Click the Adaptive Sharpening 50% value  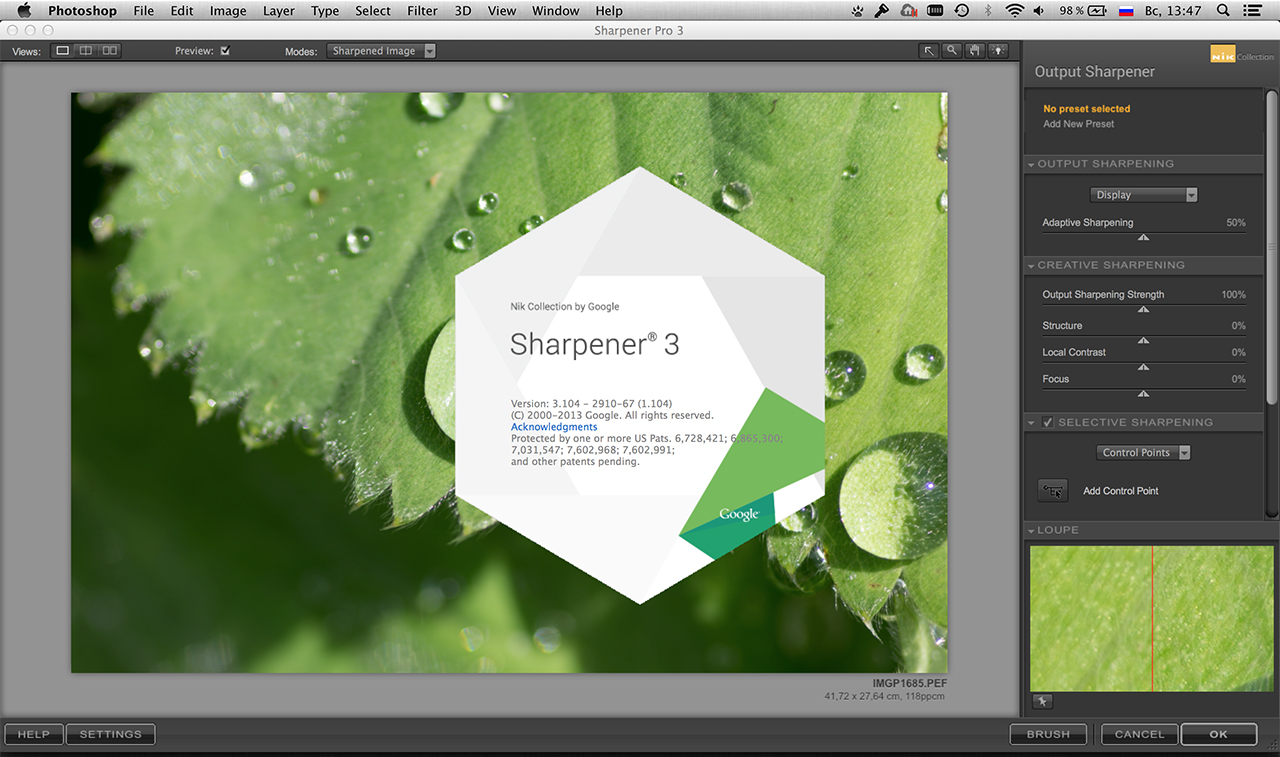(1236, 222)
